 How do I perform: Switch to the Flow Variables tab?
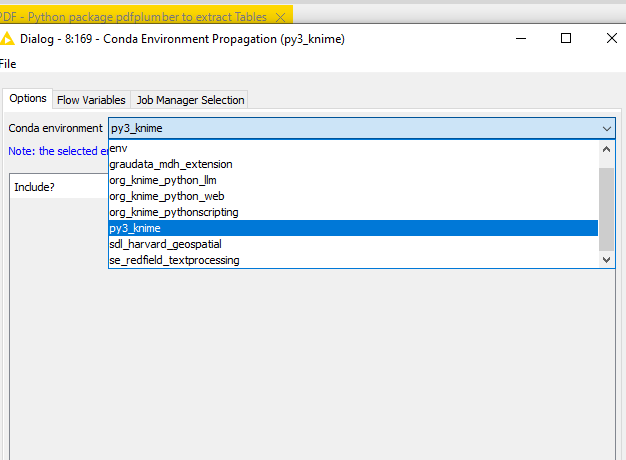click(91, 100)
